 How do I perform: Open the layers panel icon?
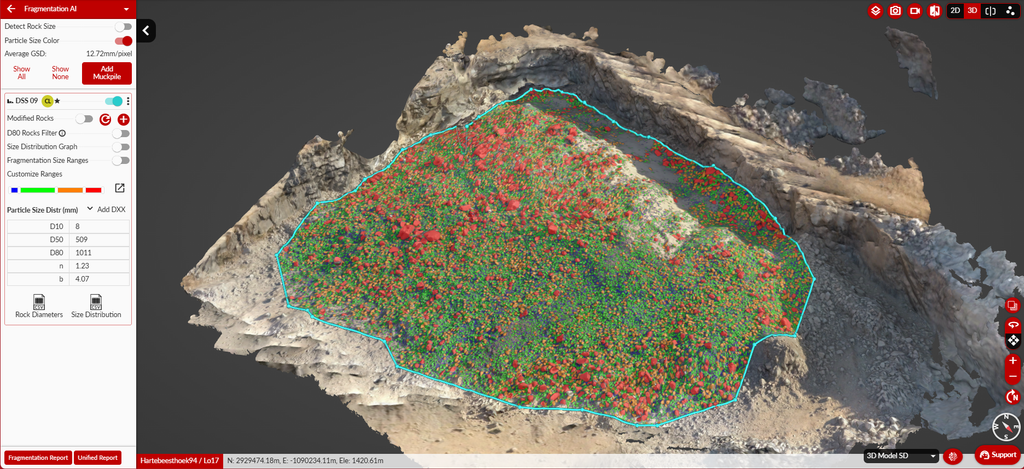(x=875, y=10)
